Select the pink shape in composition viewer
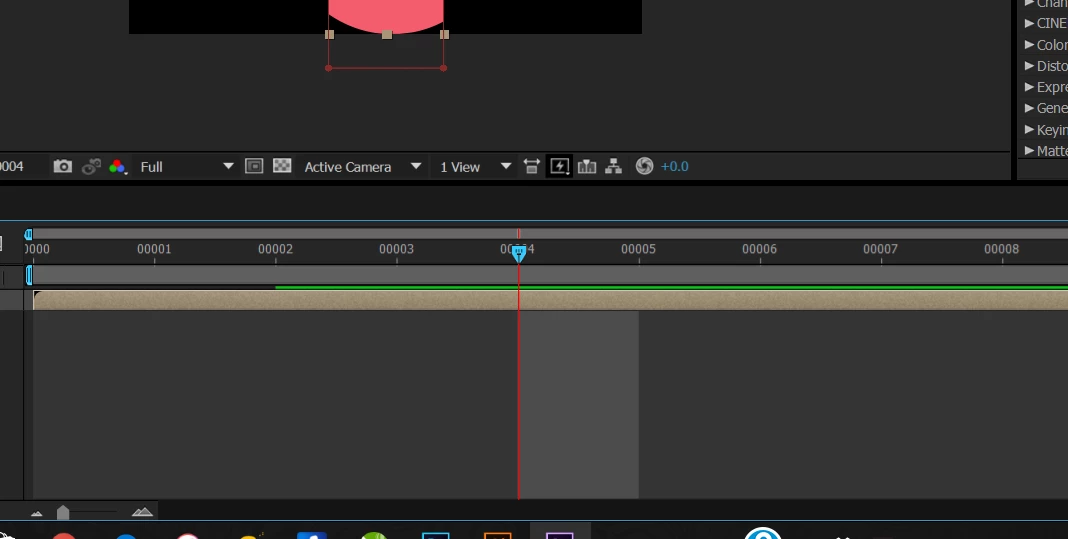The width and height of the screenshot is (1068, 539). [x=386, y=14]
